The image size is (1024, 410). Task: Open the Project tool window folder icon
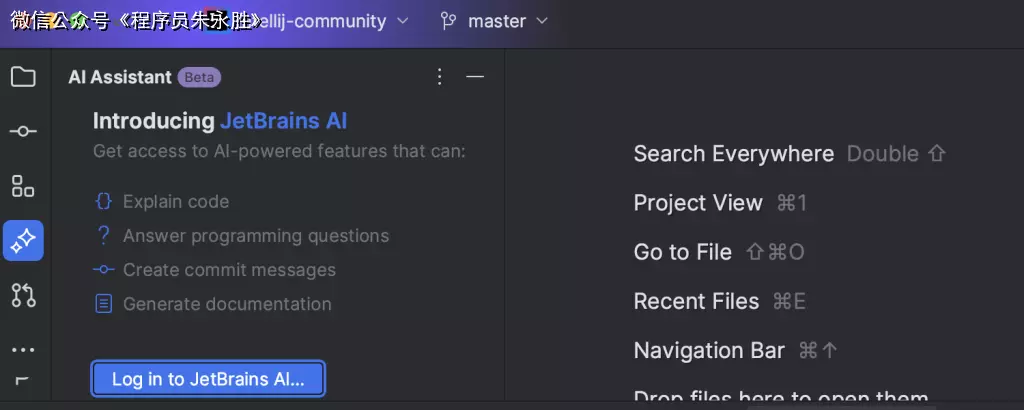(x=23, y=77)
